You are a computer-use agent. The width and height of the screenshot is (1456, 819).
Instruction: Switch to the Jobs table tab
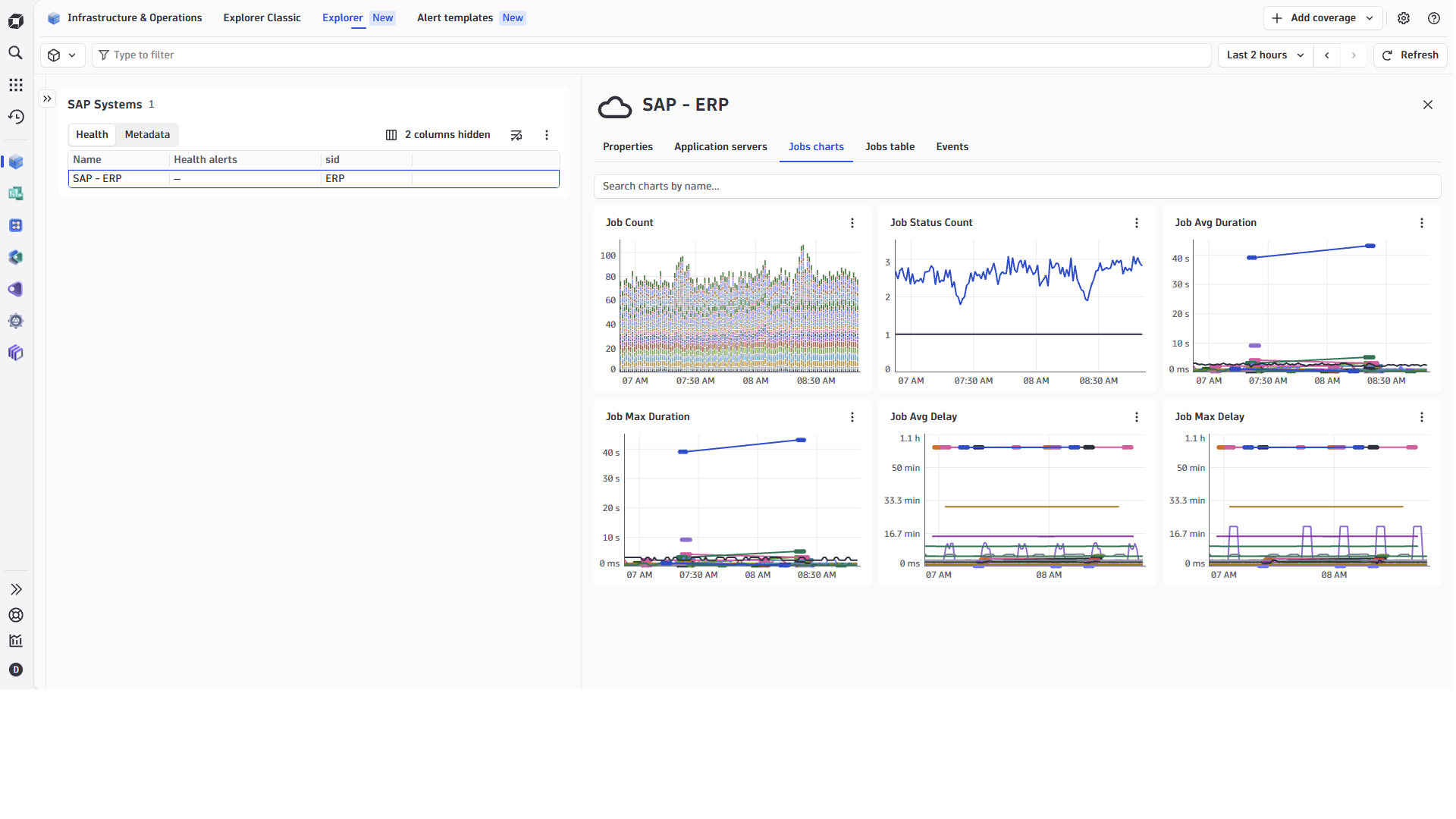(x=890, y=147)
